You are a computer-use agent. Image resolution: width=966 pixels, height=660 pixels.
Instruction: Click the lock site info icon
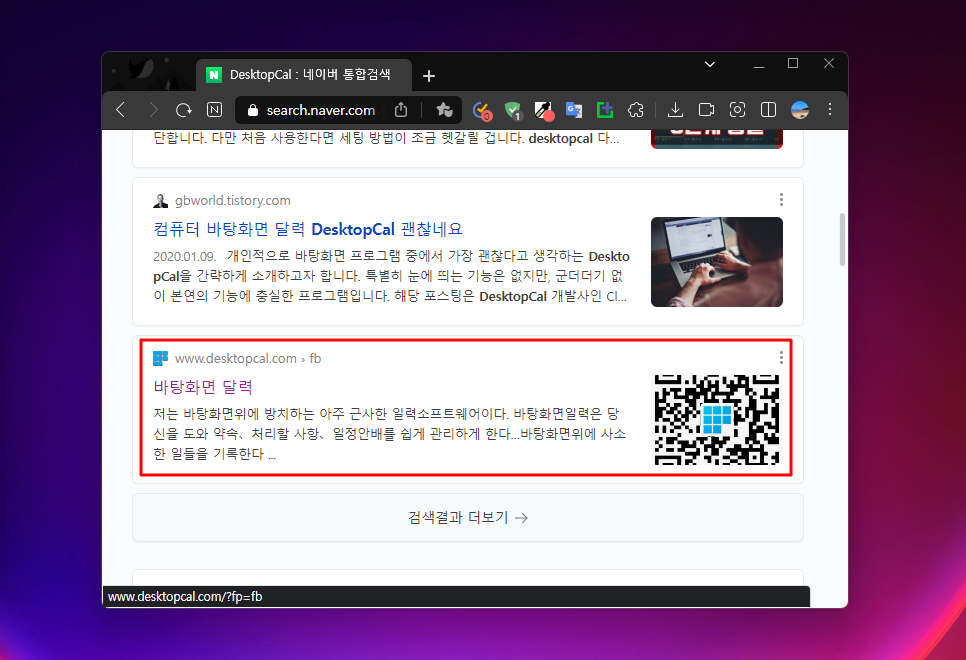(252, 110)
